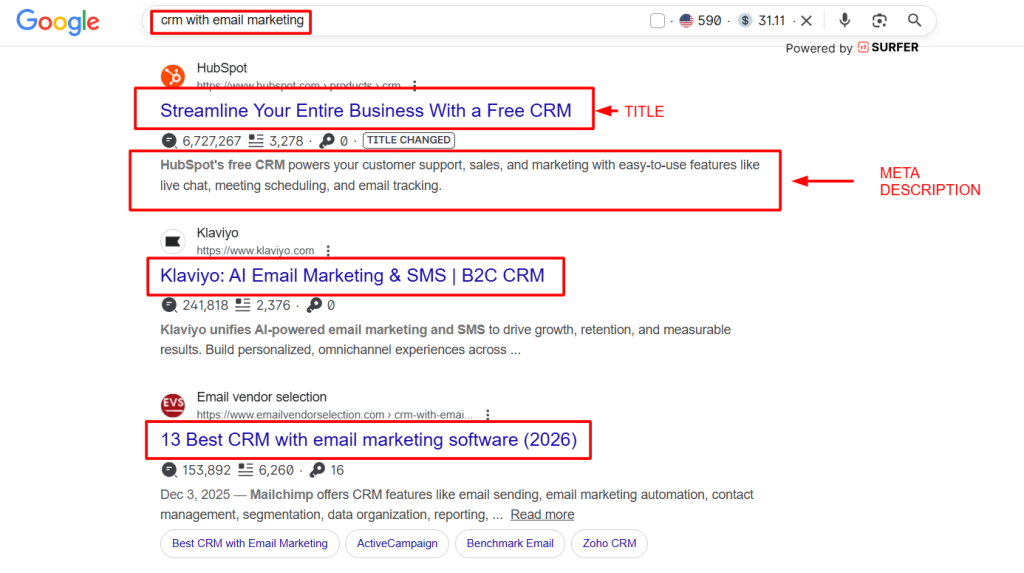Open Klaviyo AI Email Marketing result

pos(352,276)
